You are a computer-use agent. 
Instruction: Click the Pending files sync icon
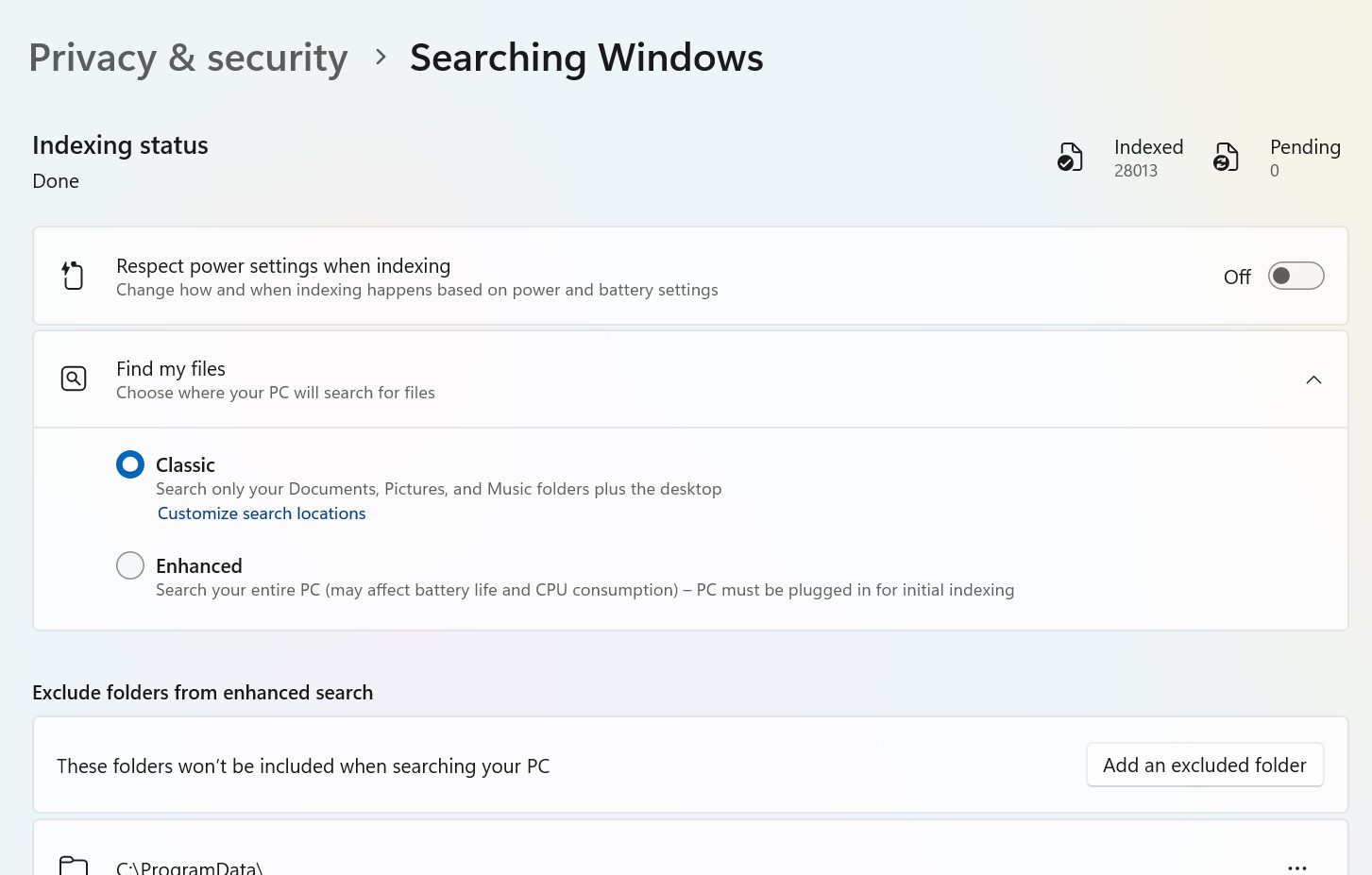click(x=1226, y=157)
